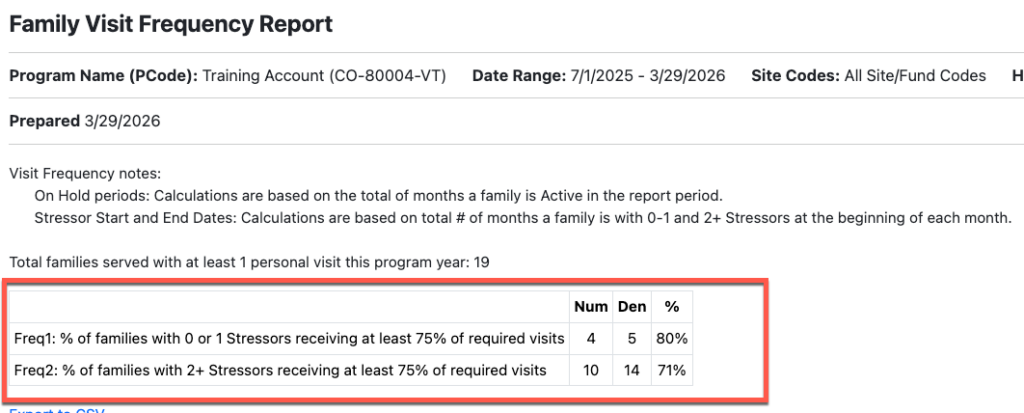Click the 80% result cell

click(671, 338)
